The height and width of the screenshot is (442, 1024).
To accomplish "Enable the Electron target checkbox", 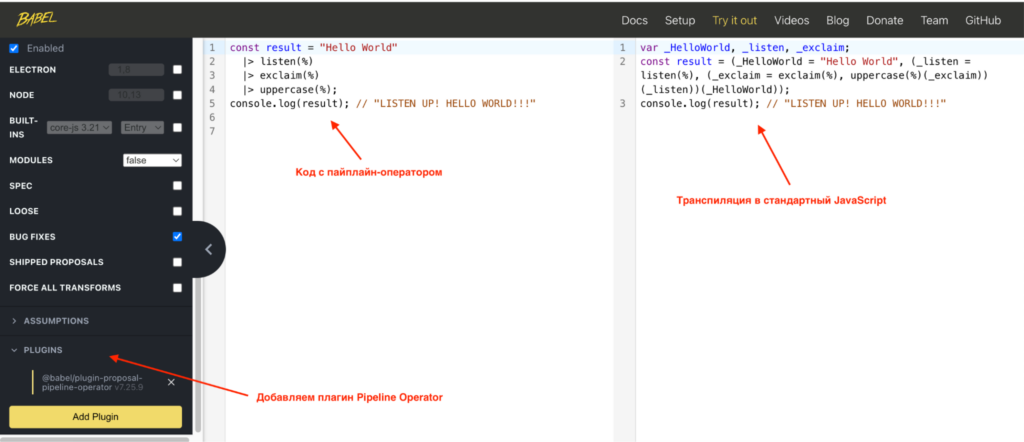I will [x=177, y=70].
